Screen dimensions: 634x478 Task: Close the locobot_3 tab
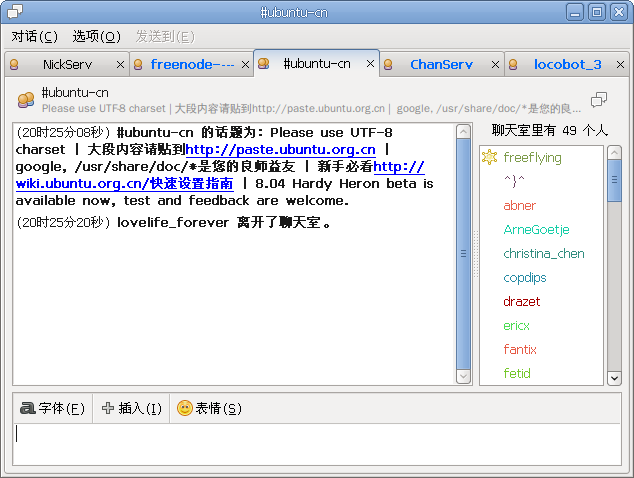(x=620, y=65)
